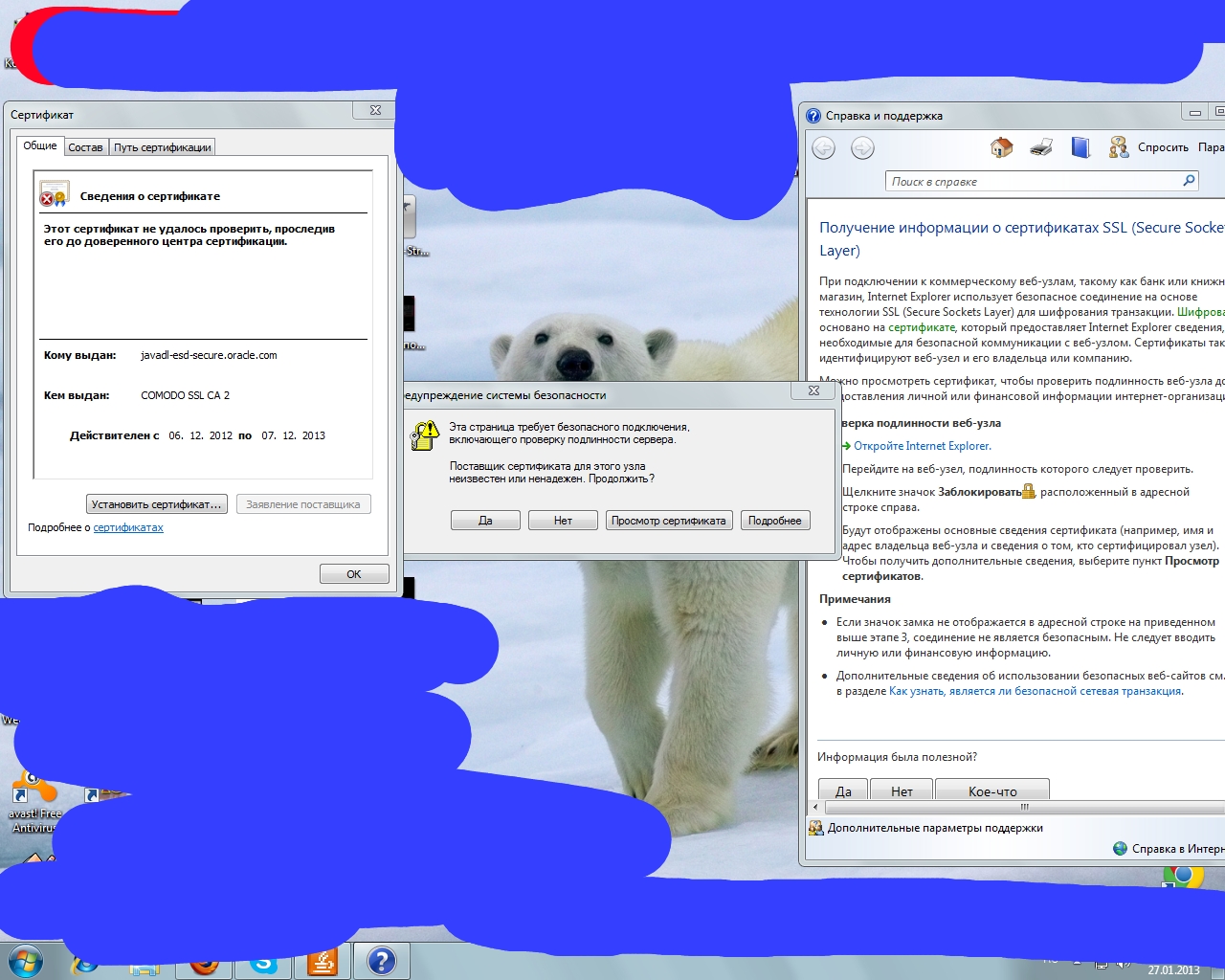This screenshot has height=980, width=1225.
Task: Switch to the Состав tab
Action: click(85, 147)
